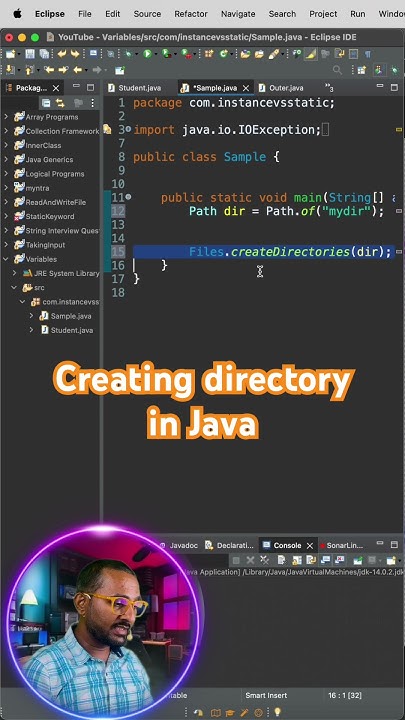Toggle Scroll Lock in Console toolbar

pyautogui.click(x=297, y=561)
